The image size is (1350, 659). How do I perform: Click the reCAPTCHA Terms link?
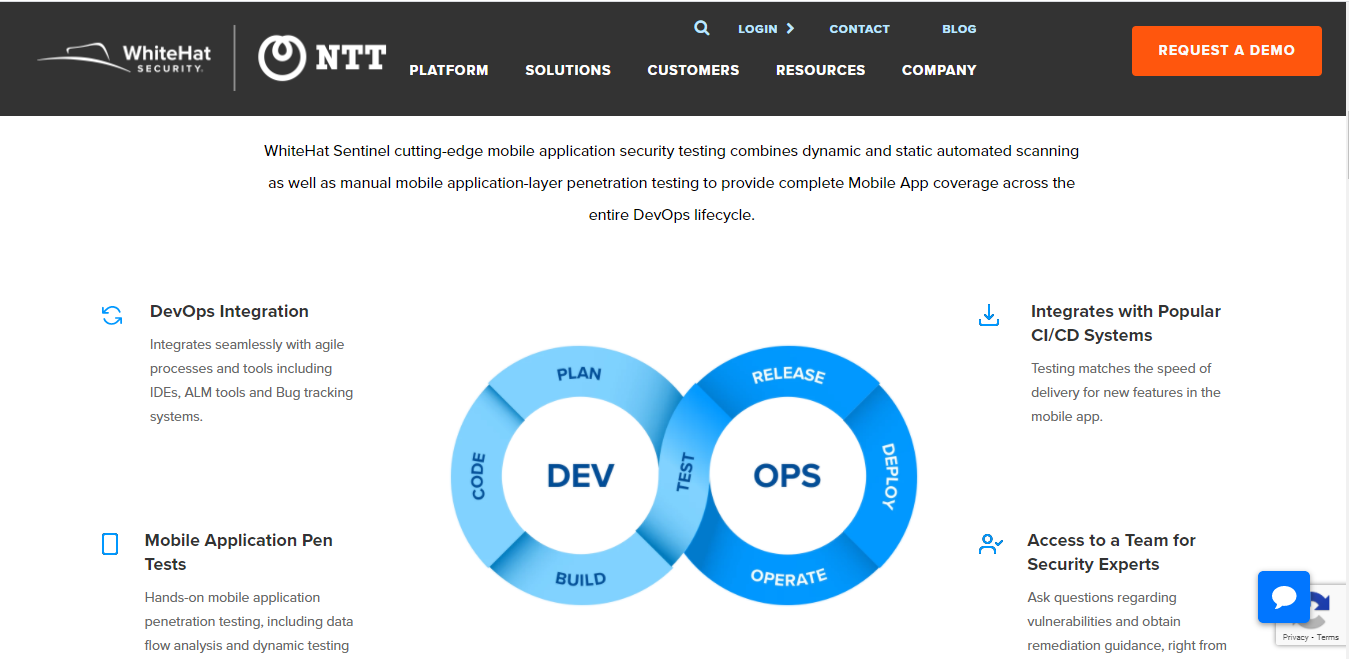1328,637
